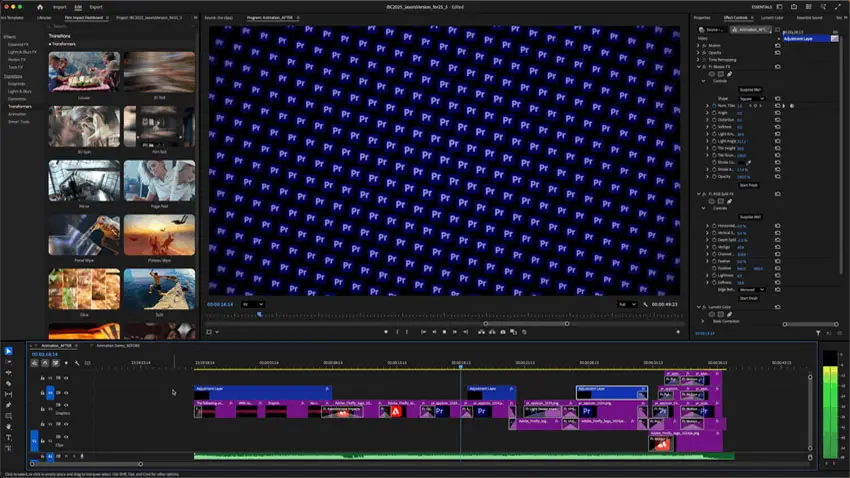Select the Slip tool
The image size is (850, 478).
pyautogui.click(x=8, y=395)
